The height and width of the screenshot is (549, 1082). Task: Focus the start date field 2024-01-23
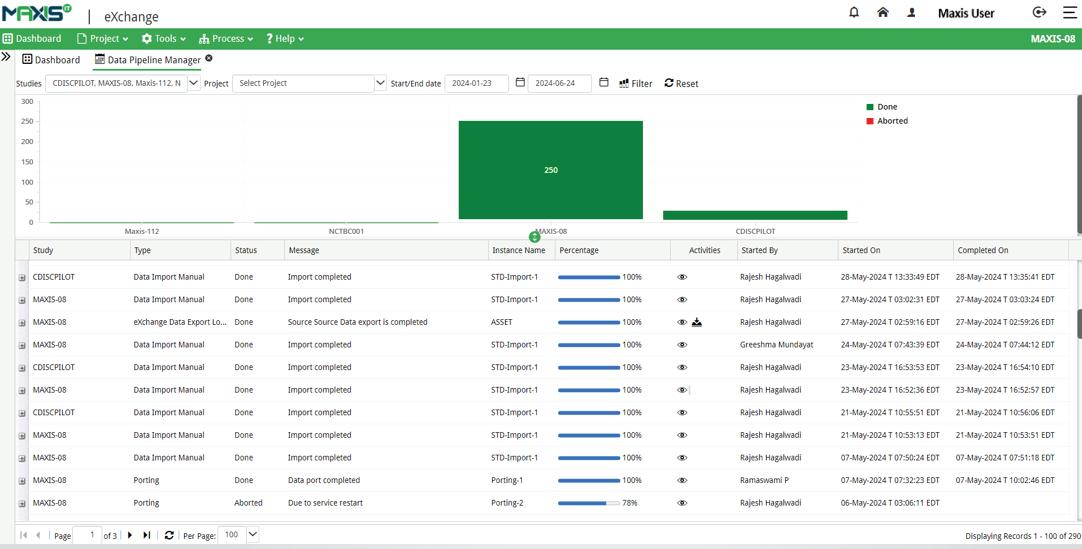[476, 83]
